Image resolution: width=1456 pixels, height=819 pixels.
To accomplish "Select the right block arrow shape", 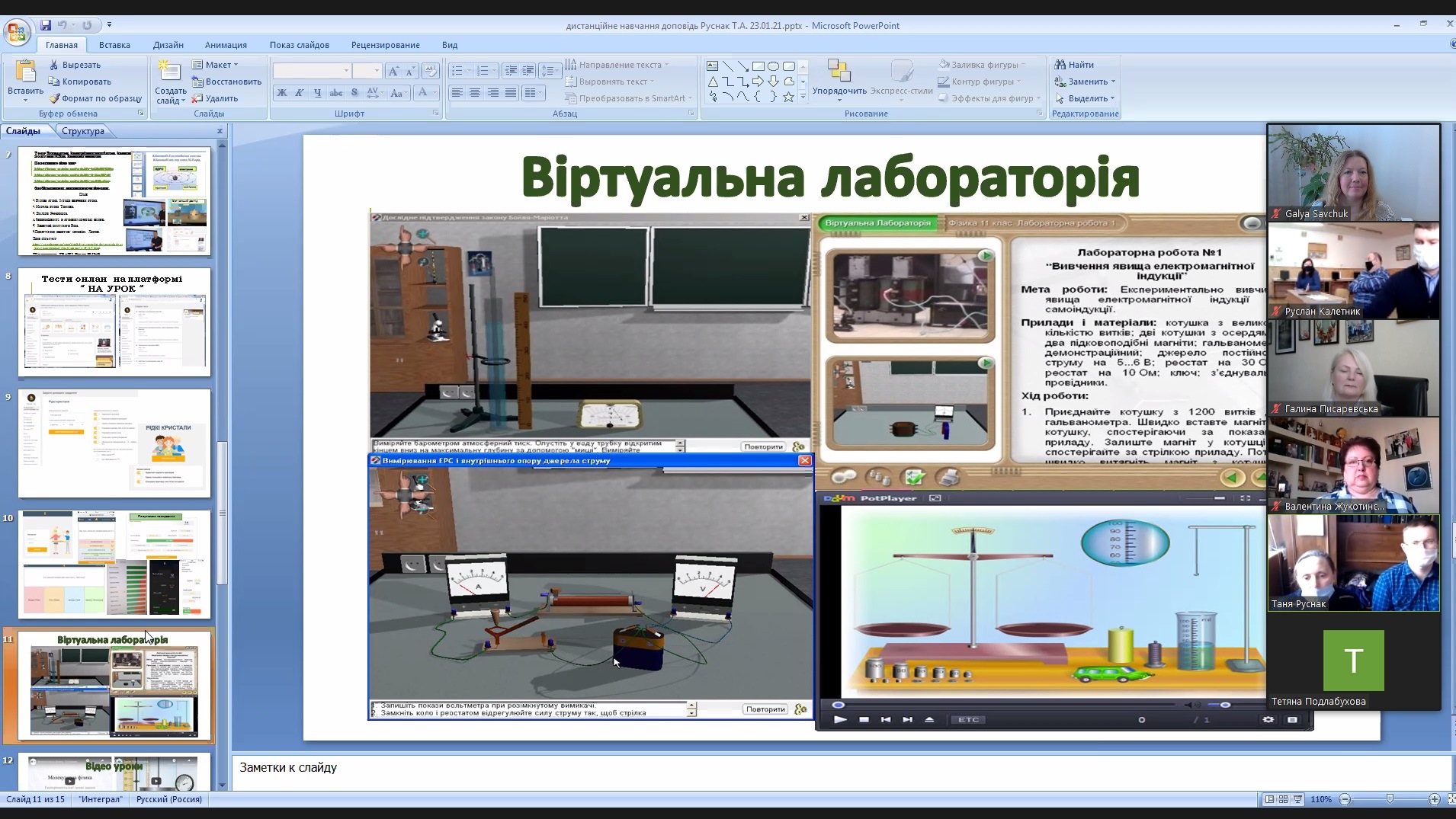I will click(x=758, y=82).
